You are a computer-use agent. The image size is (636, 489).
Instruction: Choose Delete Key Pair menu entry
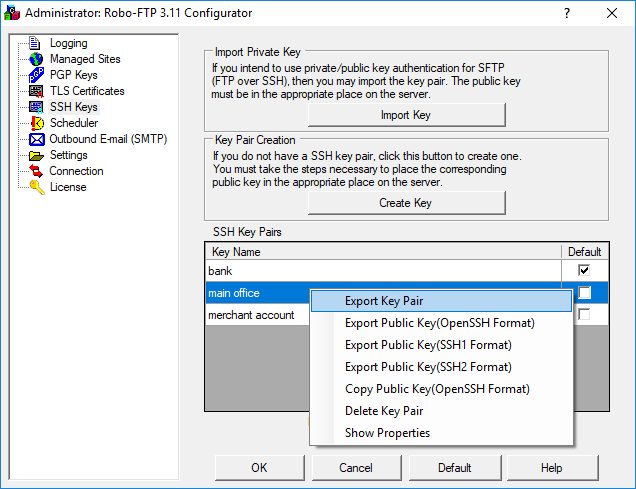point(384,411)
